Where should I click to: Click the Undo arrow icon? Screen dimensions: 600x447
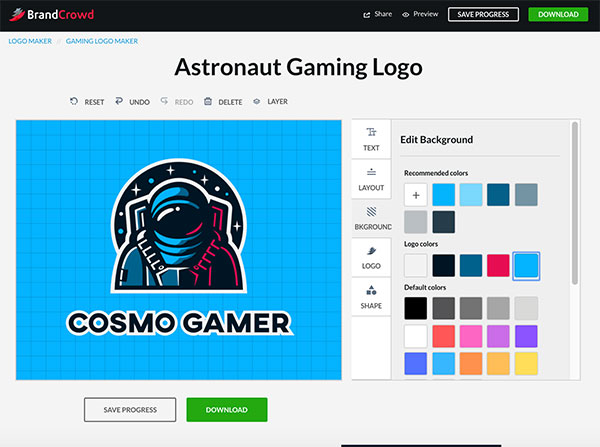click(119, 101)
